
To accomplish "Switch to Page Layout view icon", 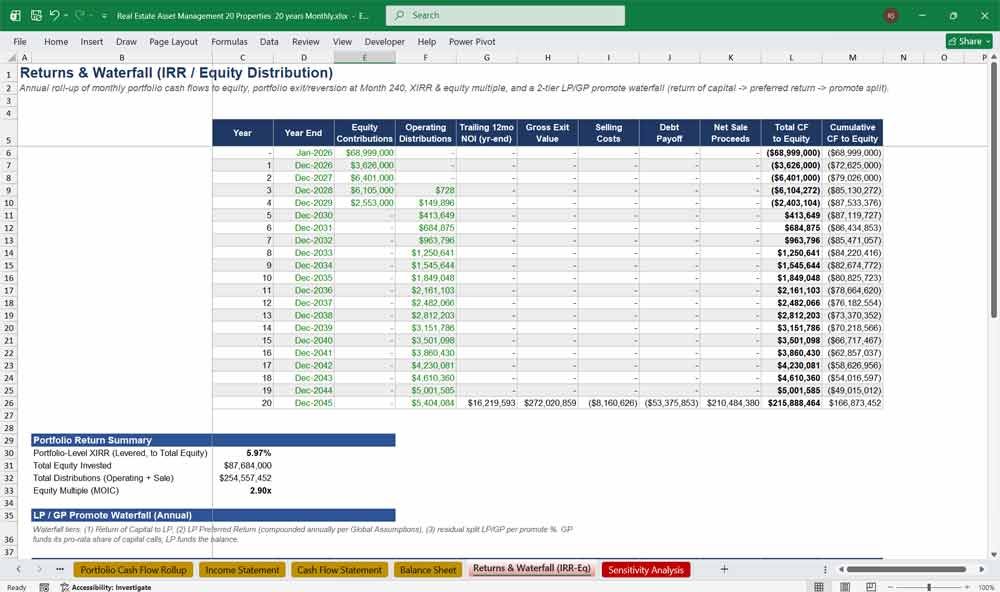I will [845, 587].
